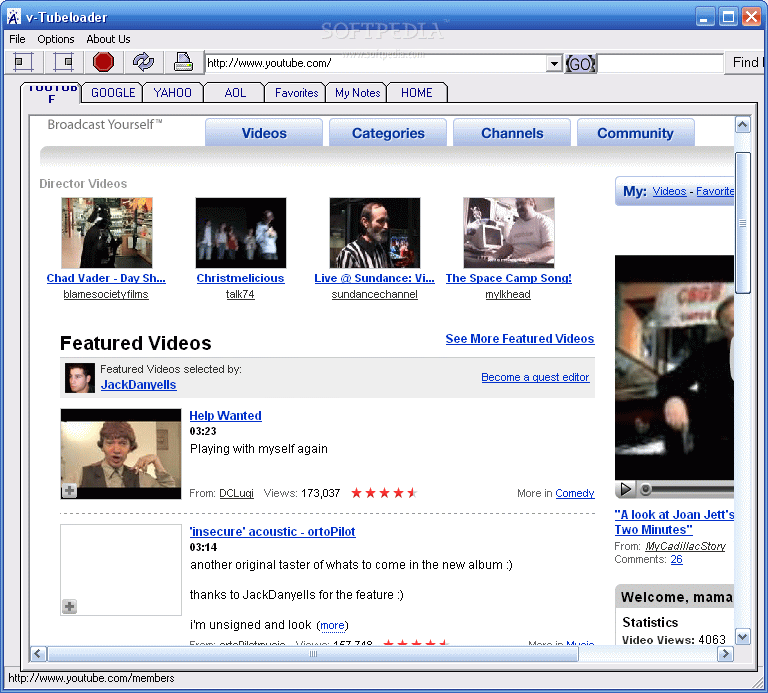The width and height of the screenshot is (768, 693).
Task: Open the Community page tab
Action: pos(635,133)
